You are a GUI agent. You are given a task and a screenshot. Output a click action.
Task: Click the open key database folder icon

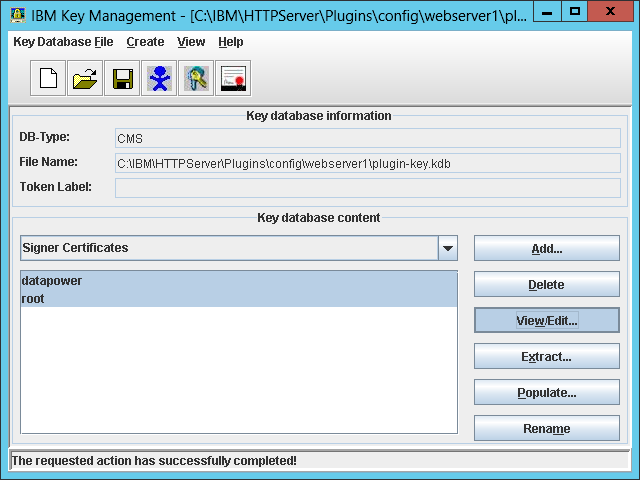point(86,78)
